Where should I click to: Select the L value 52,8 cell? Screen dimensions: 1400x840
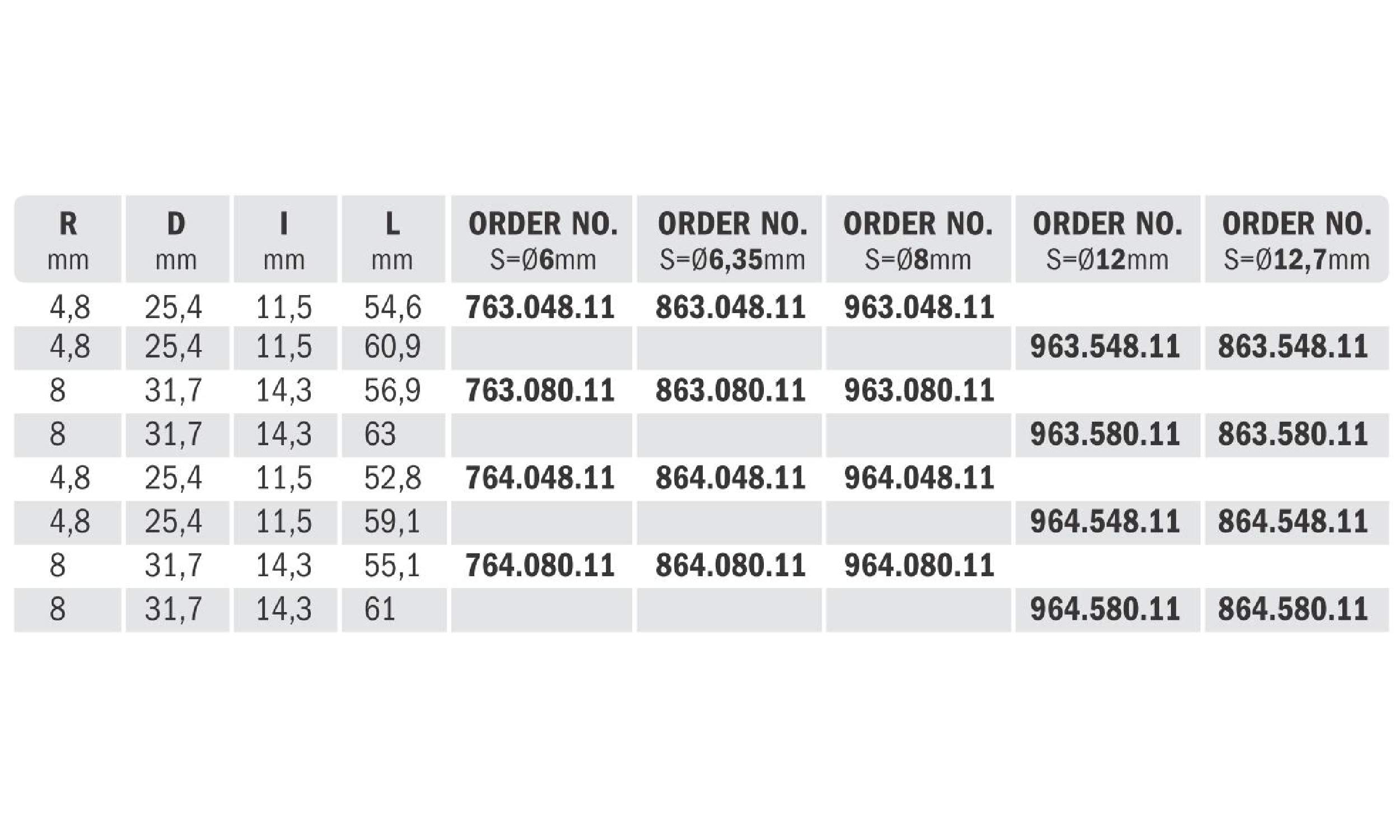393,478
